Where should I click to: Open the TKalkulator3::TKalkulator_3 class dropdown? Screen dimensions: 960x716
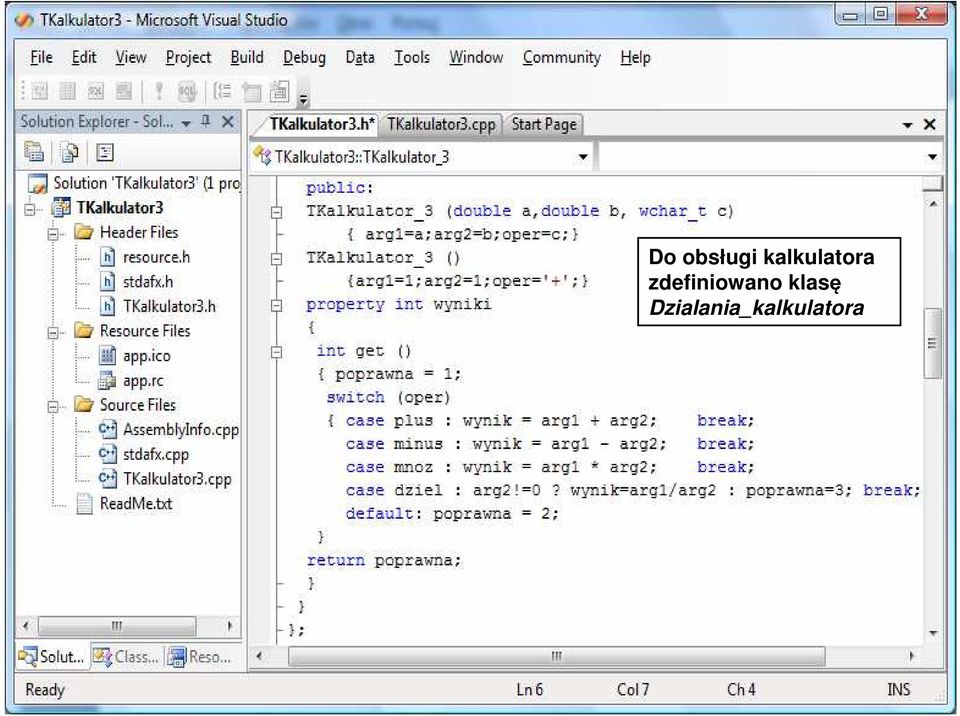583,157
